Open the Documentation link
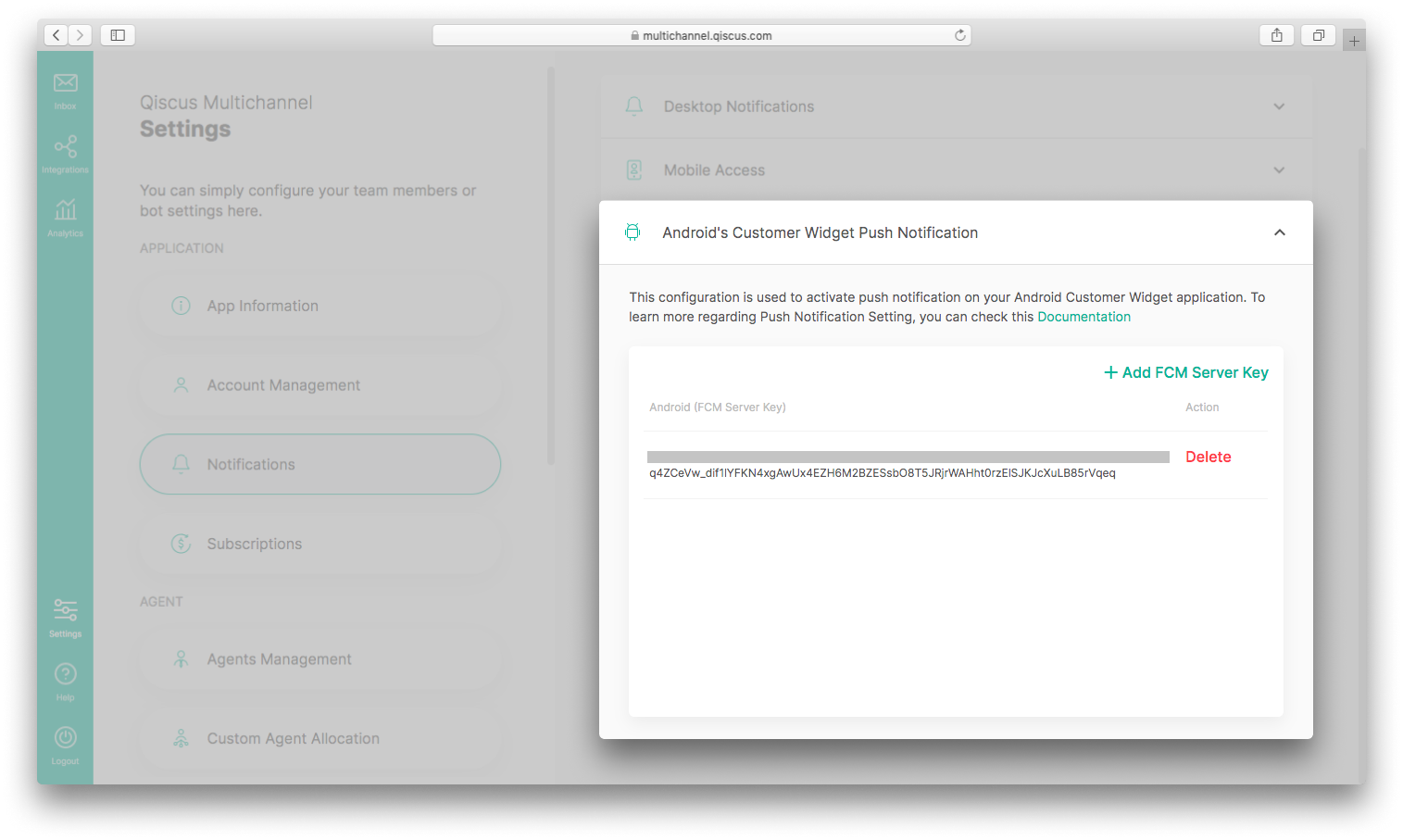This screenshot has width=1403, height=840. (1084, 317)
